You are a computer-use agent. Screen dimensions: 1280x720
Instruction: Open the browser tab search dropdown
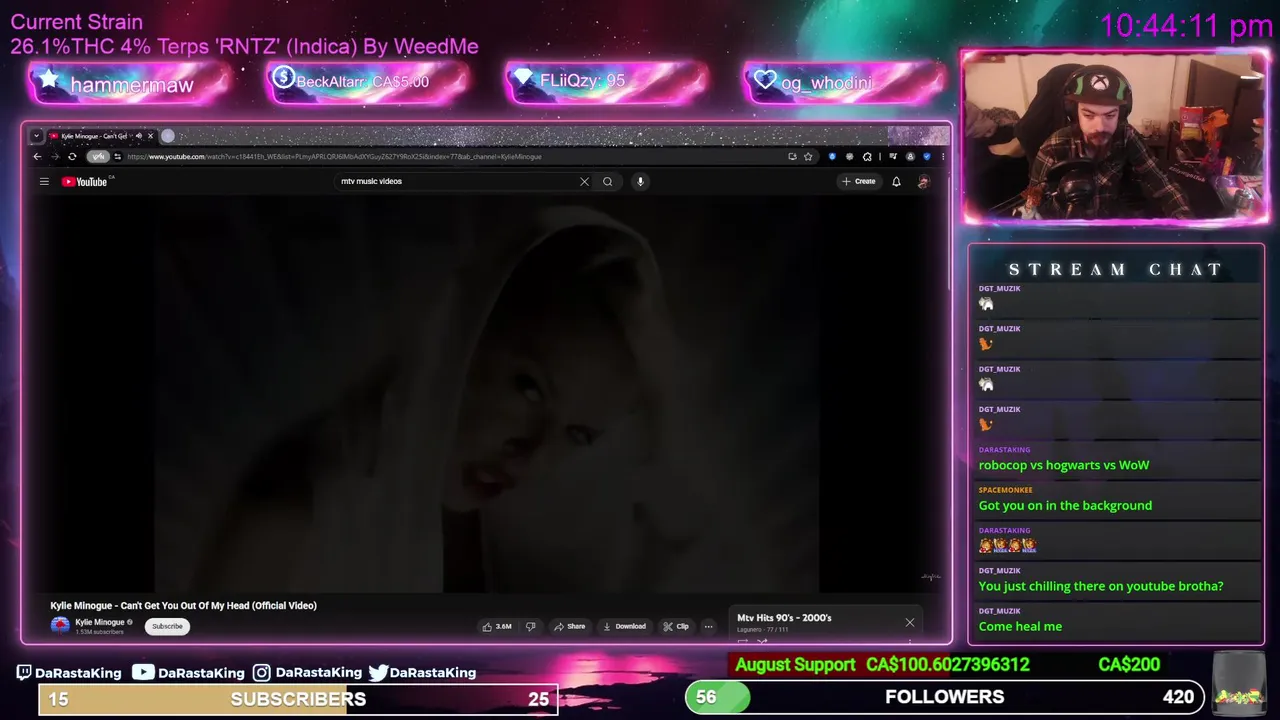pos(36,135)
